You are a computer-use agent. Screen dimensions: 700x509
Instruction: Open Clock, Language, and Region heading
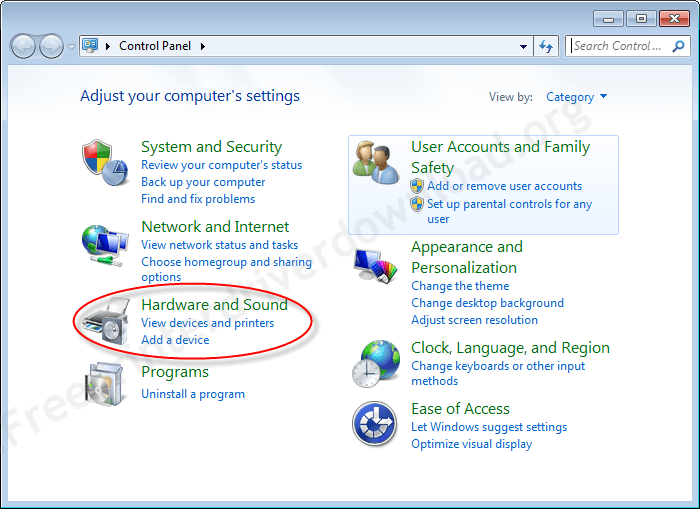pos(510,348)
